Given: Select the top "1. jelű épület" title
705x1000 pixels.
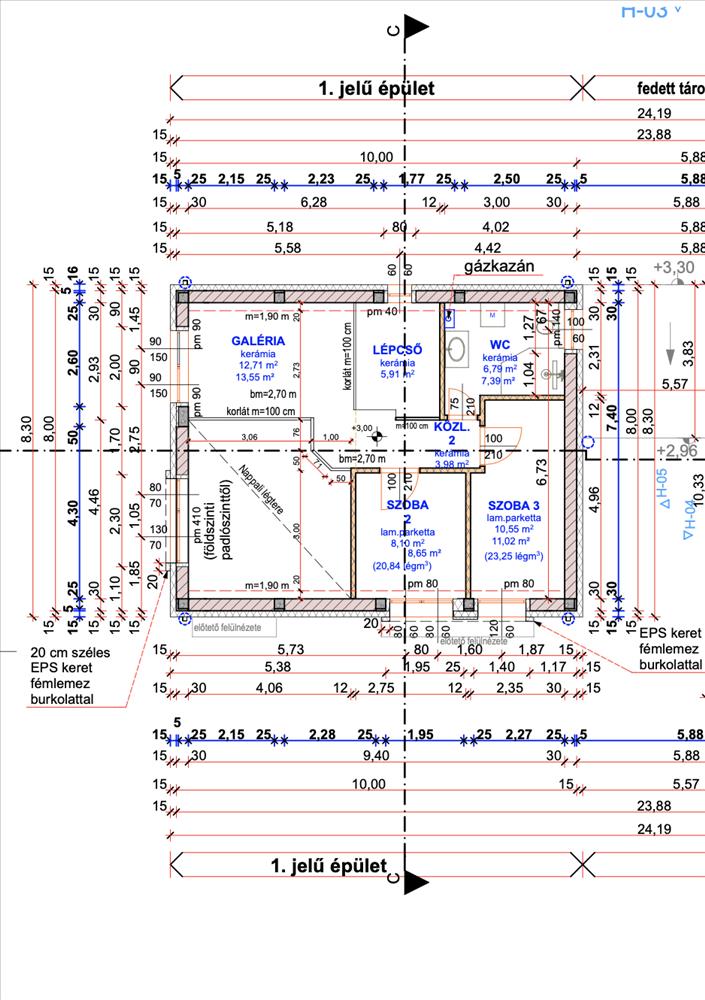Looking at the screenshot, I should click(376, 88).
